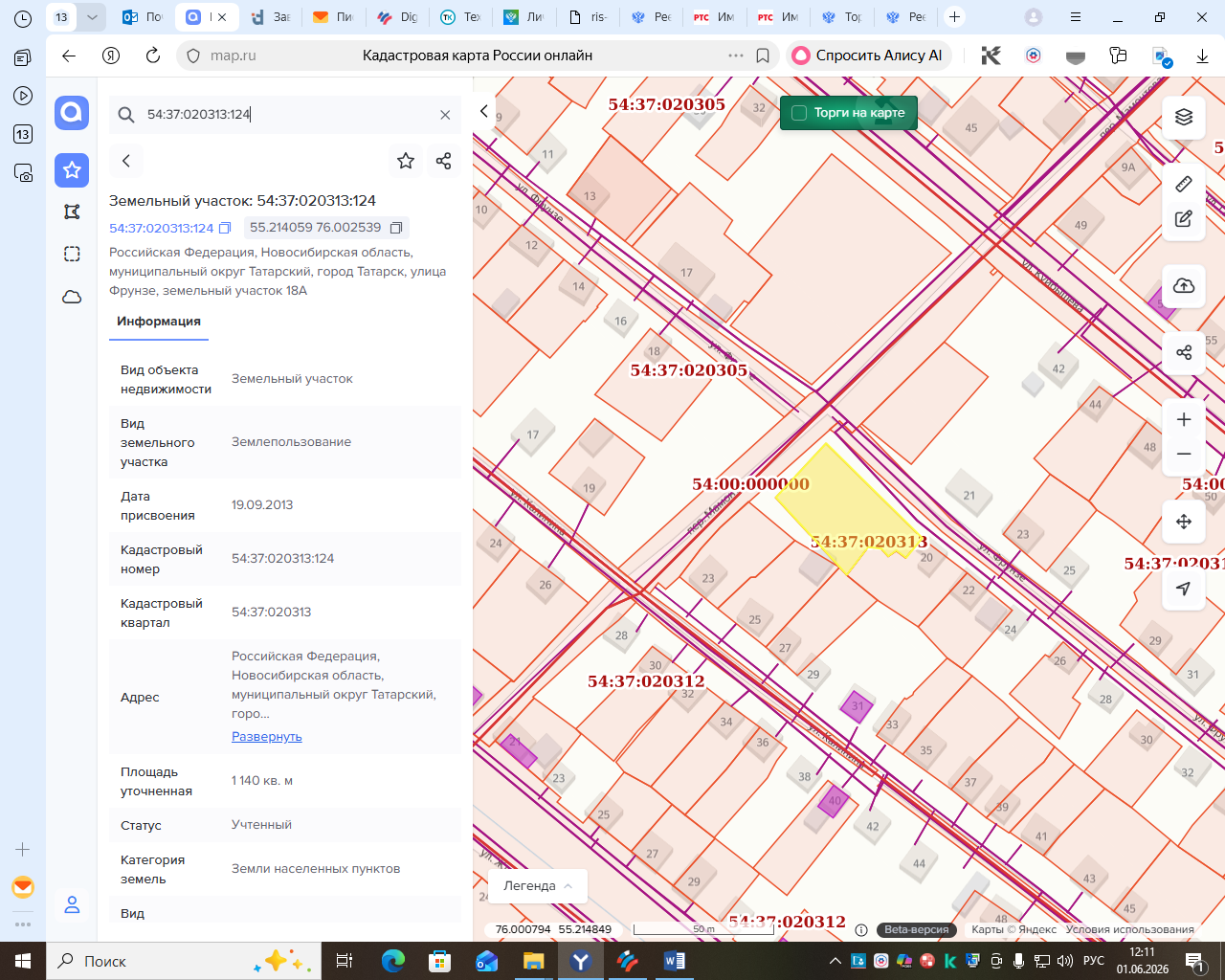
Task: Open browser downloads arrow icon
Action: coord(1202,56)
